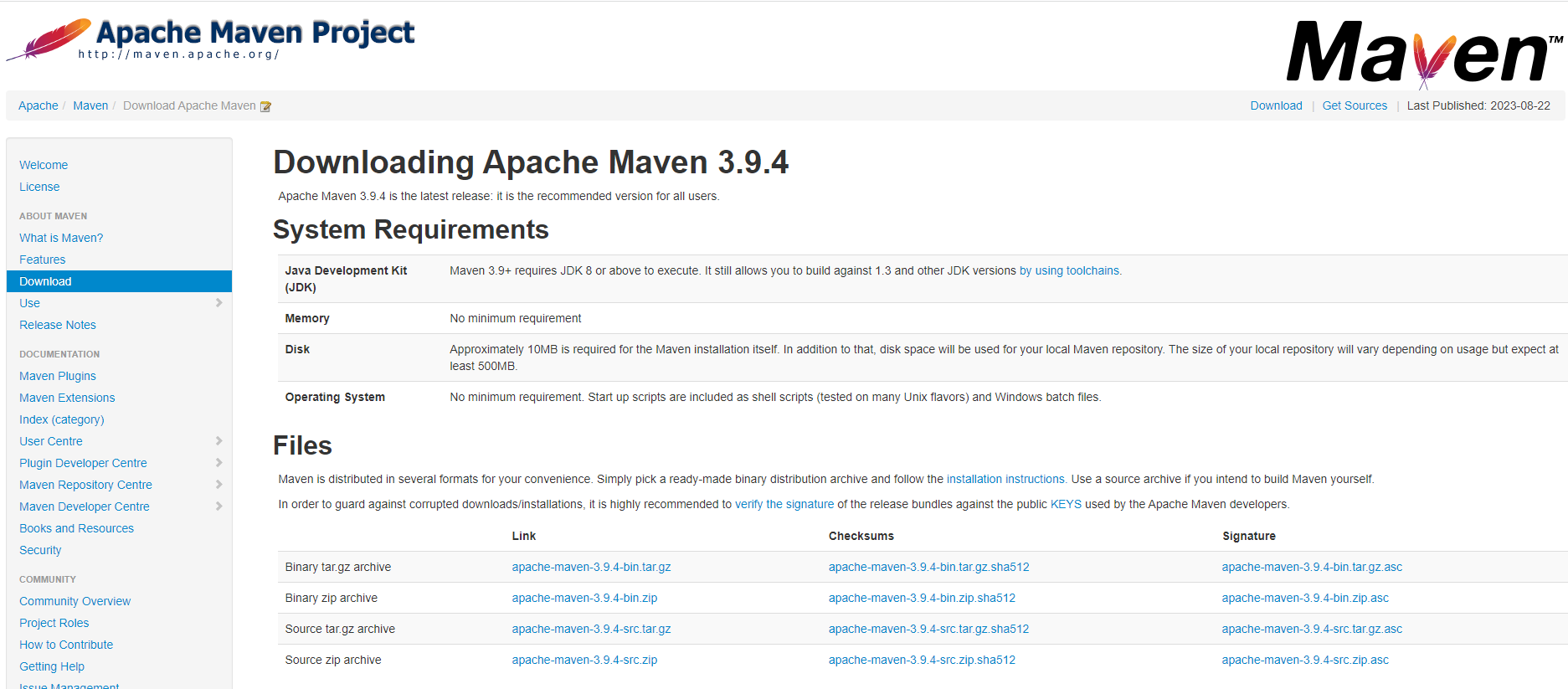Open What is Maven? page
Image resolution: width=1568 pixels, height=689 pixels.
pos(61,238)
